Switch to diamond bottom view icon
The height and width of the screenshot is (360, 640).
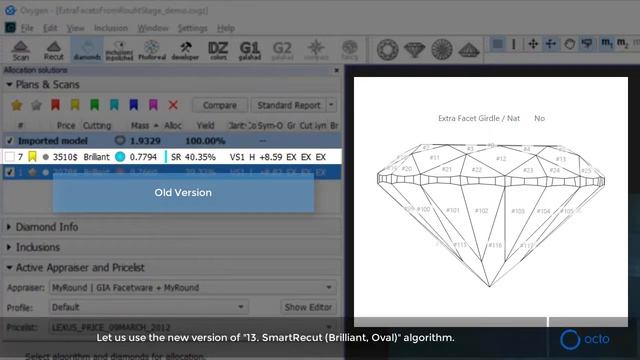pyautogui.click(x=442, y=50)
